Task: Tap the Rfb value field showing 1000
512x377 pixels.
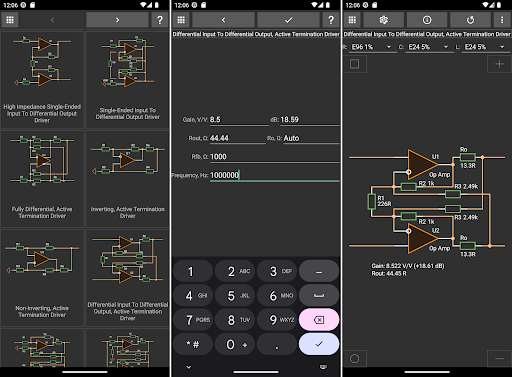Action: 274,157
